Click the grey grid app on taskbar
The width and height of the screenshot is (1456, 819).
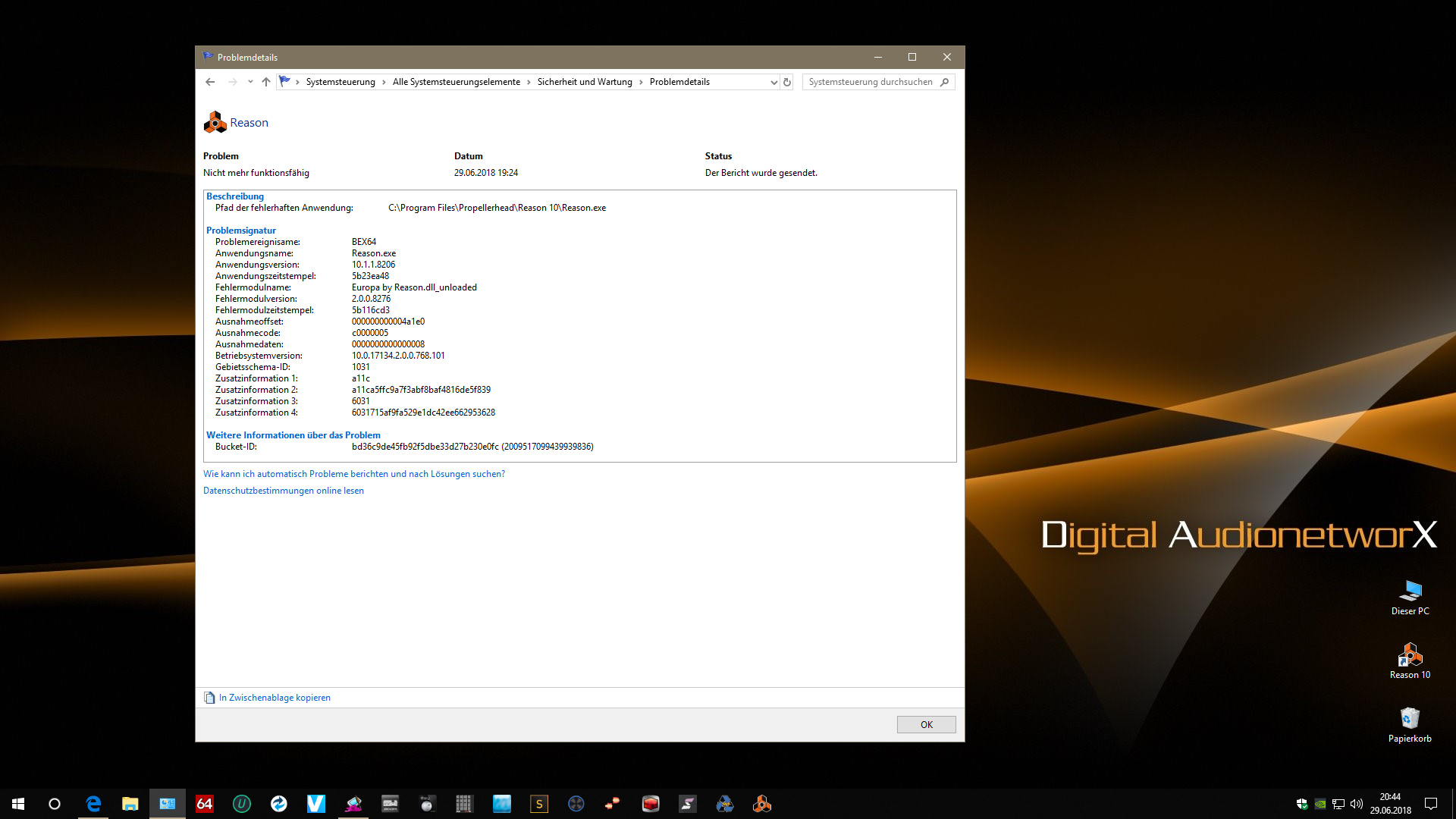465,804
